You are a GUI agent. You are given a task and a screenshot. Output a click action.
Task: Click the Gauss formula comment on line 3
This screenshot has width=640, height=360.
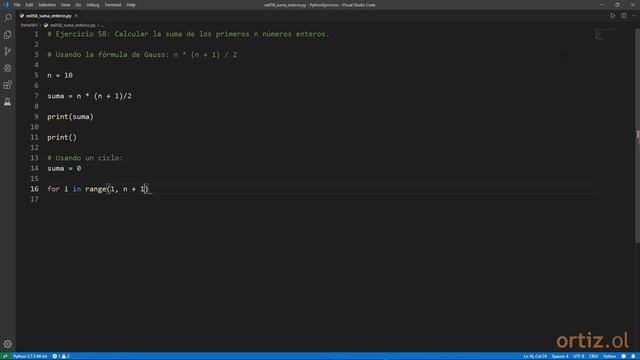[142, 55]
